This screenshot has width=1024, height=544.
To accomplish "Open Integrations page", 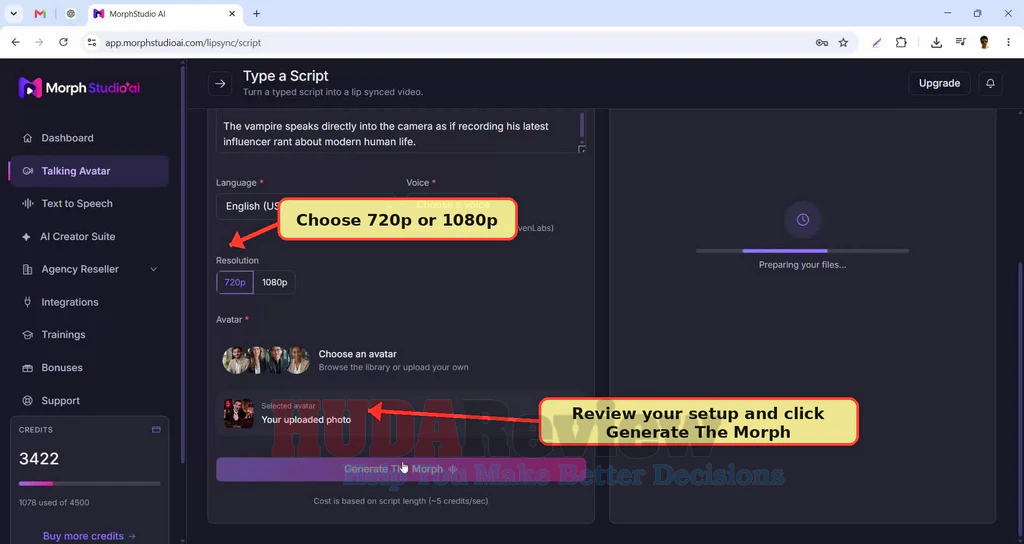I will (70, 302).
